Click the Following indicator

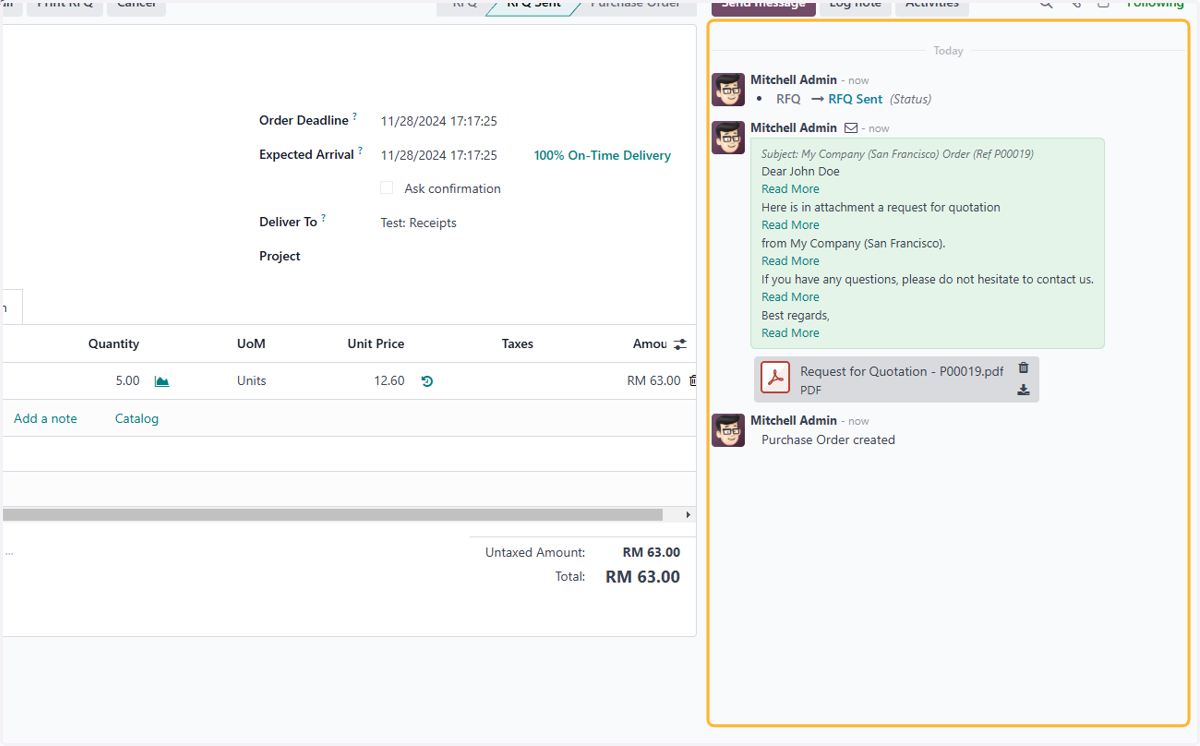[x=1155, y=4]
